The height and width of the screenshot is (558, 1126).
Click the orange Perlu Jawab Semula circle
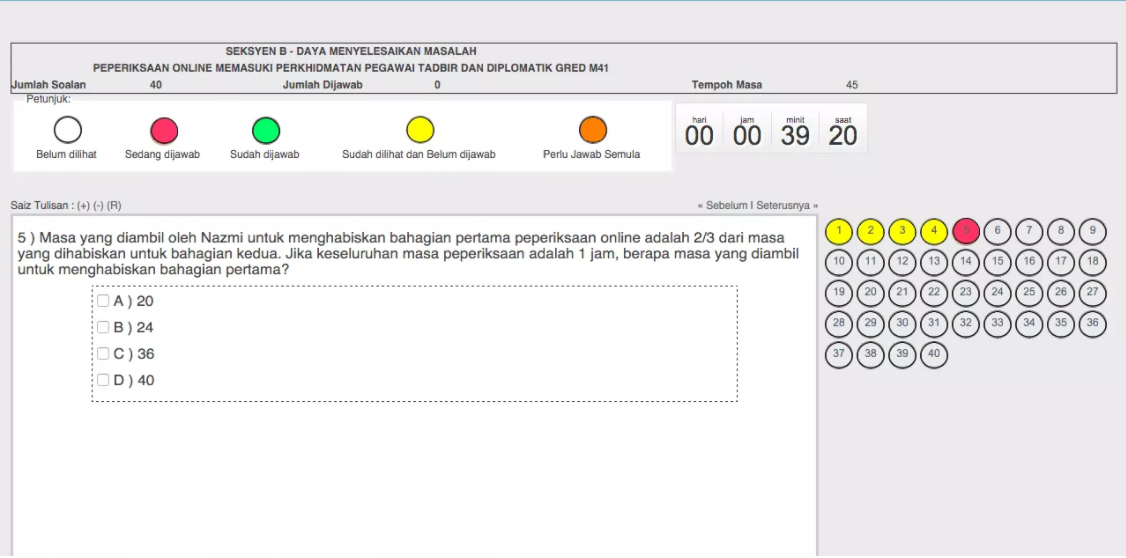point(593,131)
